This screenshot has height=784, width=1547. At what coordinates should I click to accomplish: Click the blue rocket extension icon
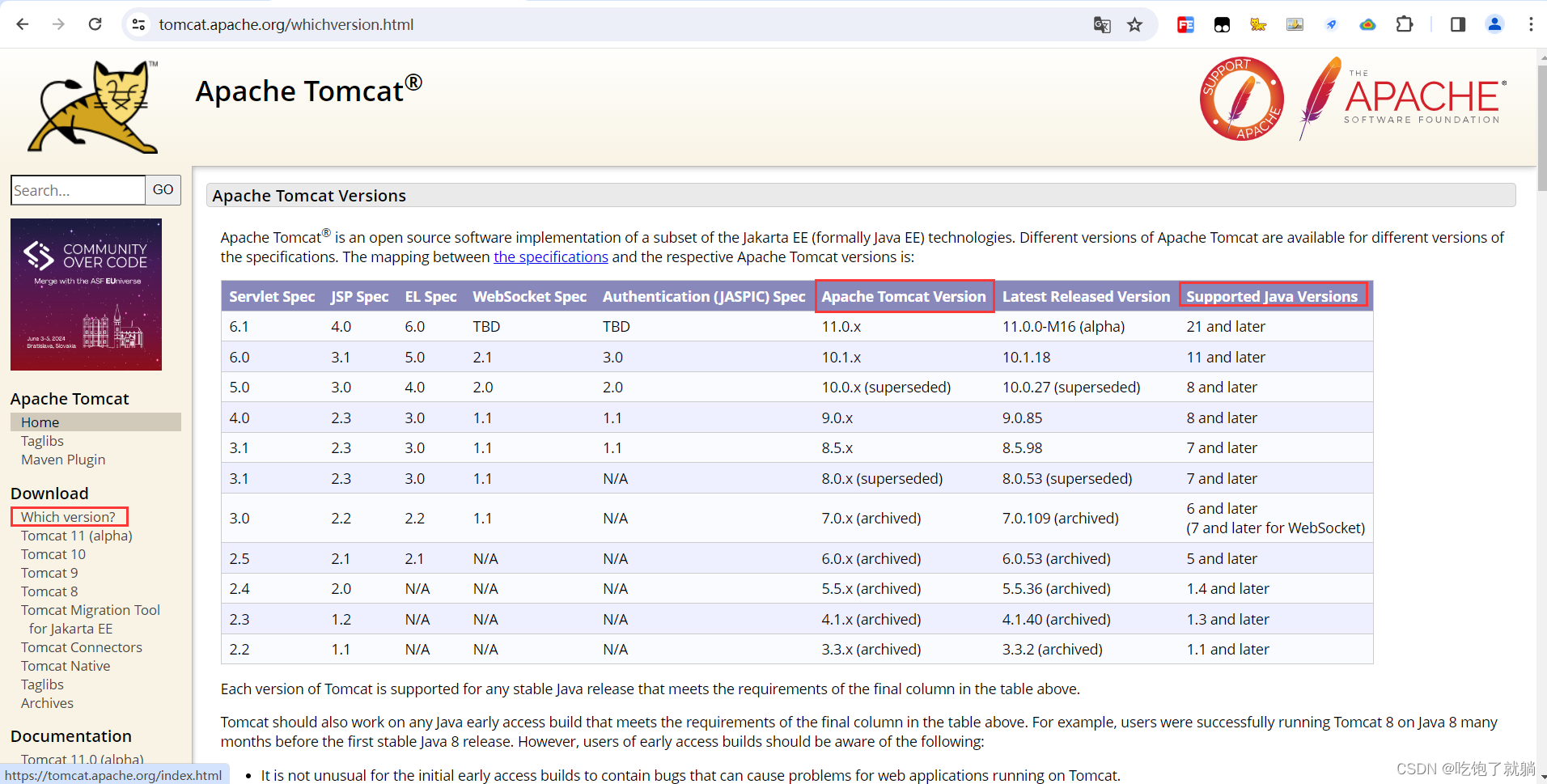point(1331,24)
